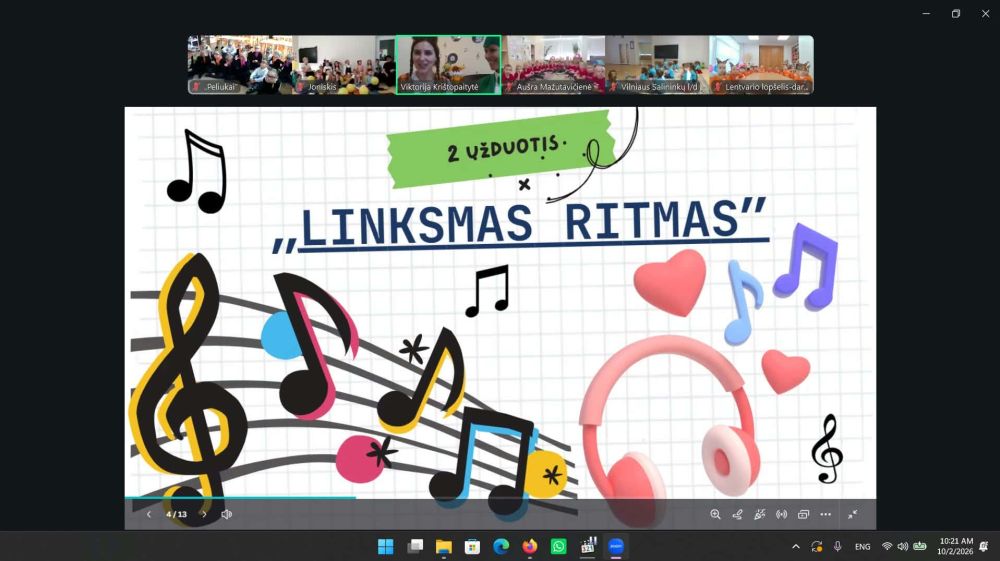Click the microphone tray icon

837,546
